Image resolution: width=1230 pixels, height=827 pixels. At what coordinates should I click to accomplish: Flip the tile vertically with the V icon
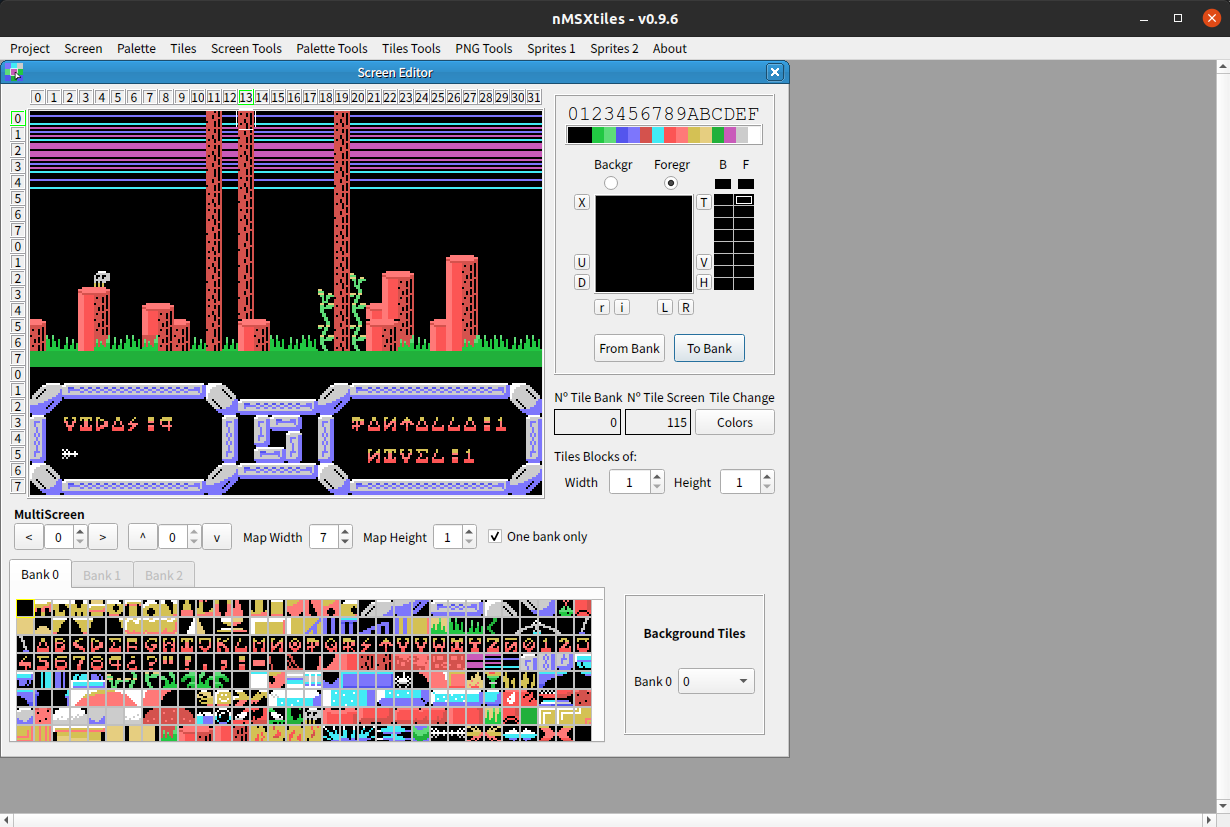pos(703,262)
